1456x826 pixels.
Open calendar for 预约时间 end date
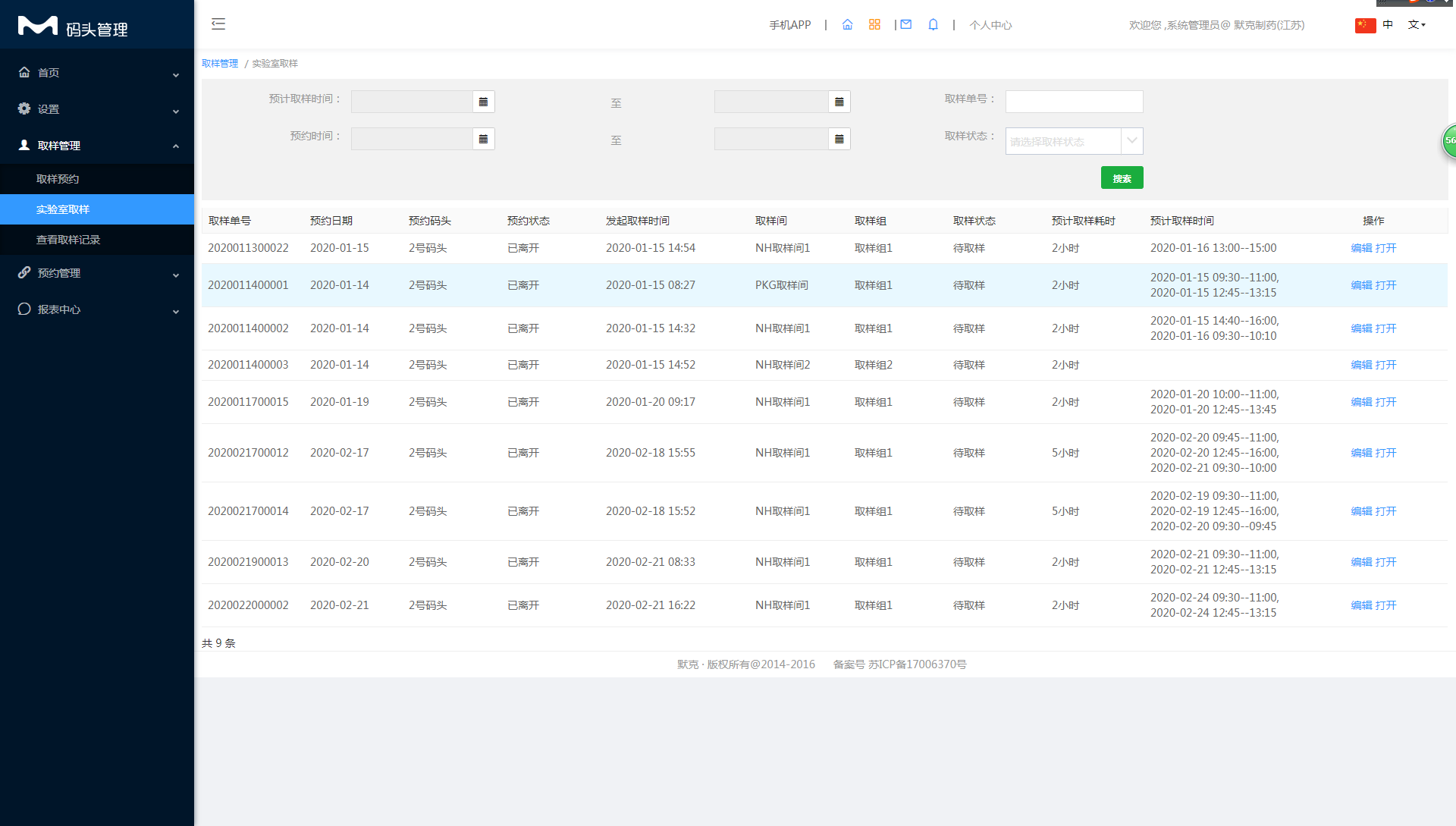839,139
